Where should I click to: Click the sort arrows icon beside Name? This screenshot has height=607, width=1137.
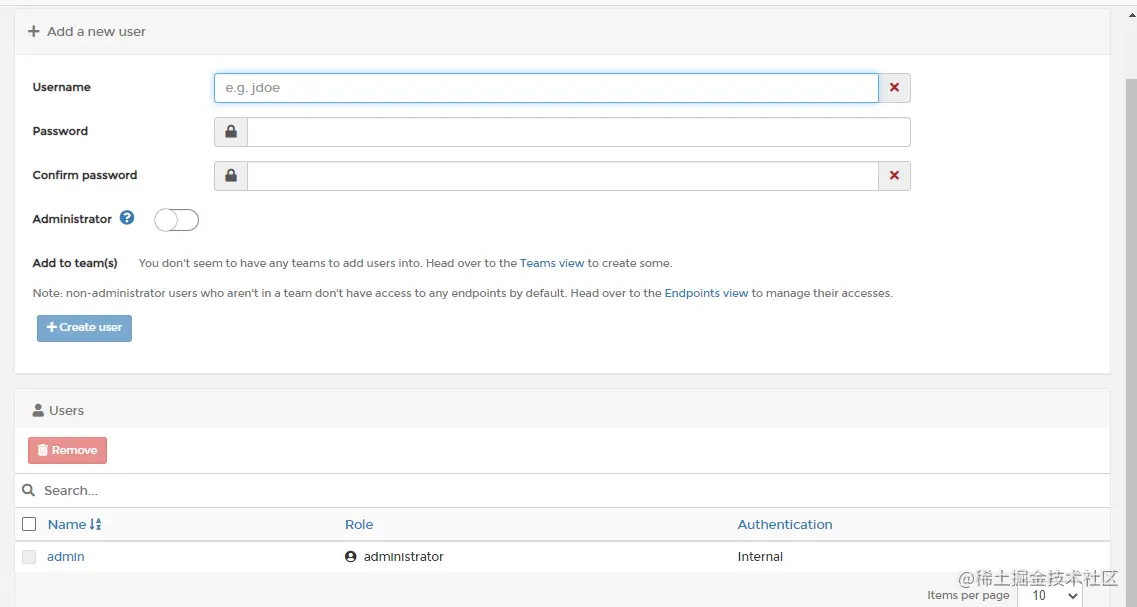96,524
